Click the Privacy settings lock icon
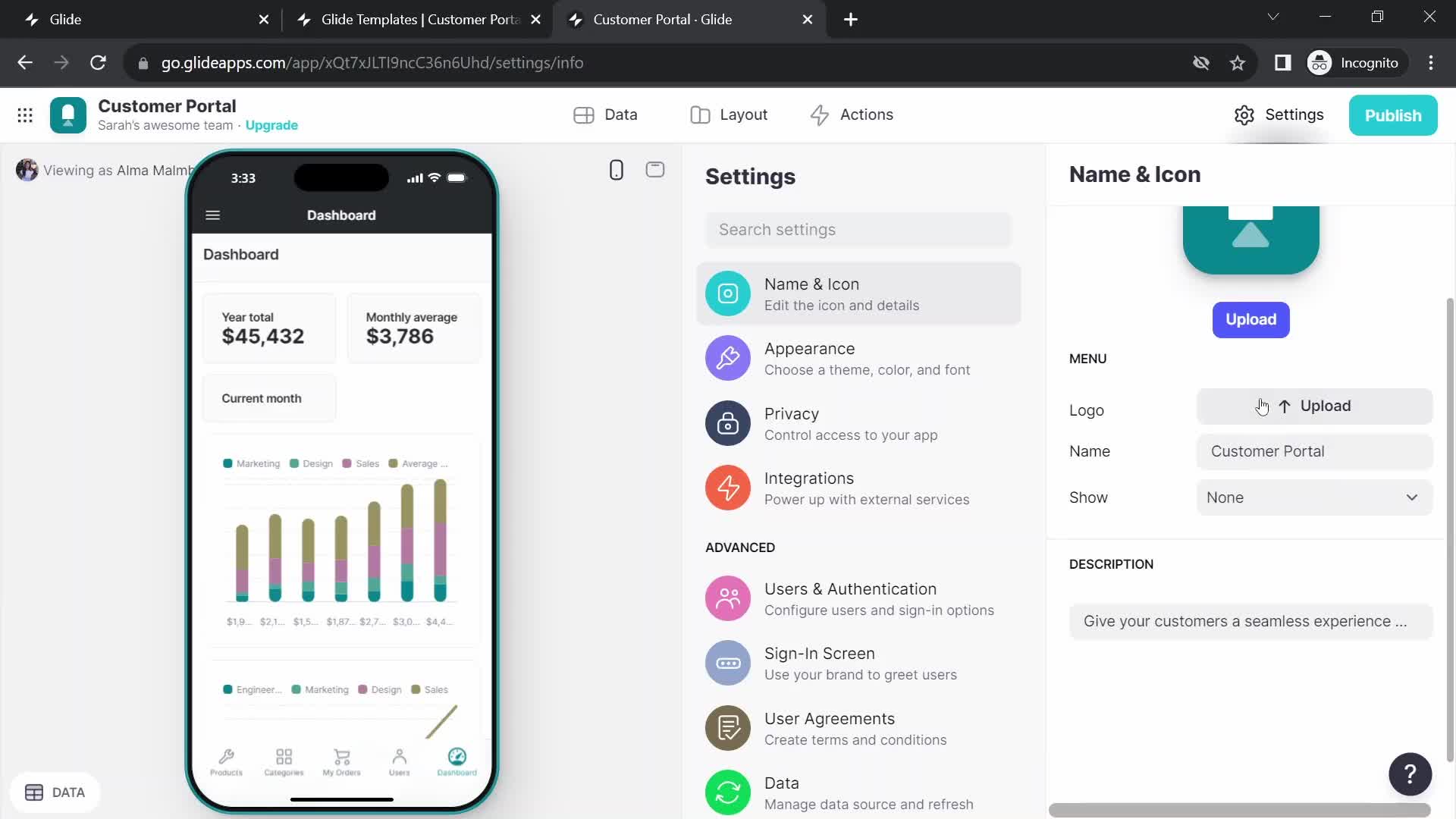The image size is (1456, 819). [727, 423]
